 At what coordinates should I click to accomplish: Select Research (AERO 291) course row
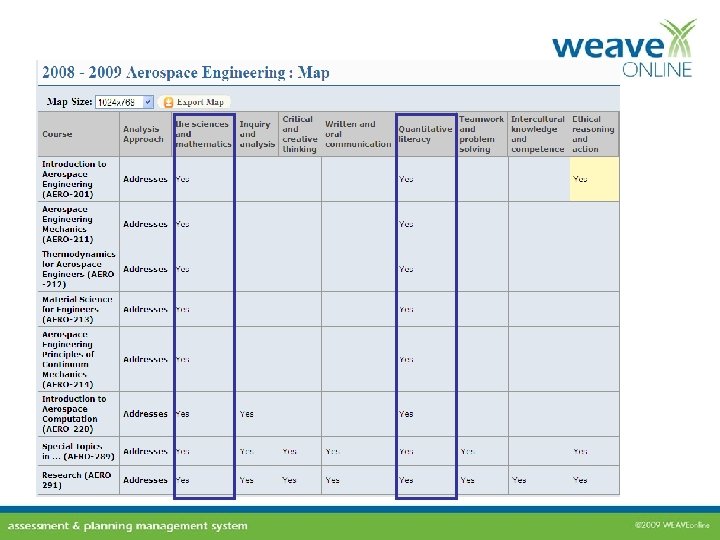328,480
